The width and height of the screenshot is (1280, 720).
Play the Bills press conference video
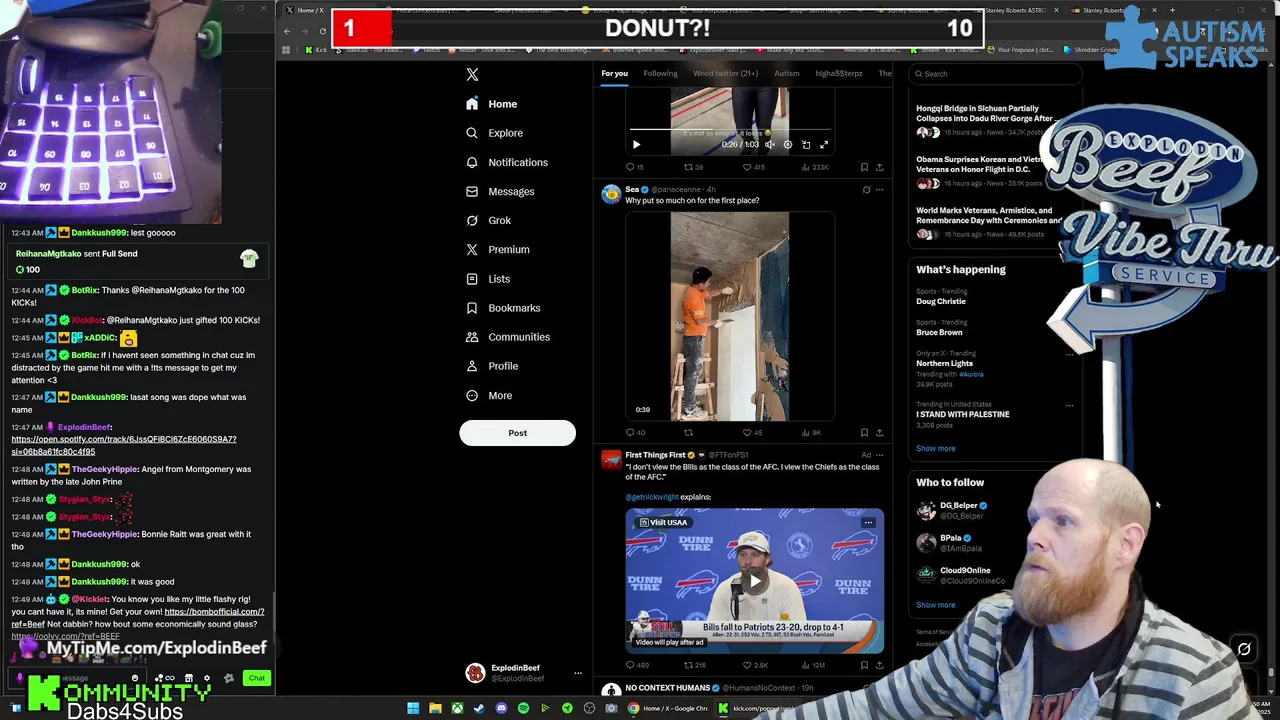(x=755, y=580)
